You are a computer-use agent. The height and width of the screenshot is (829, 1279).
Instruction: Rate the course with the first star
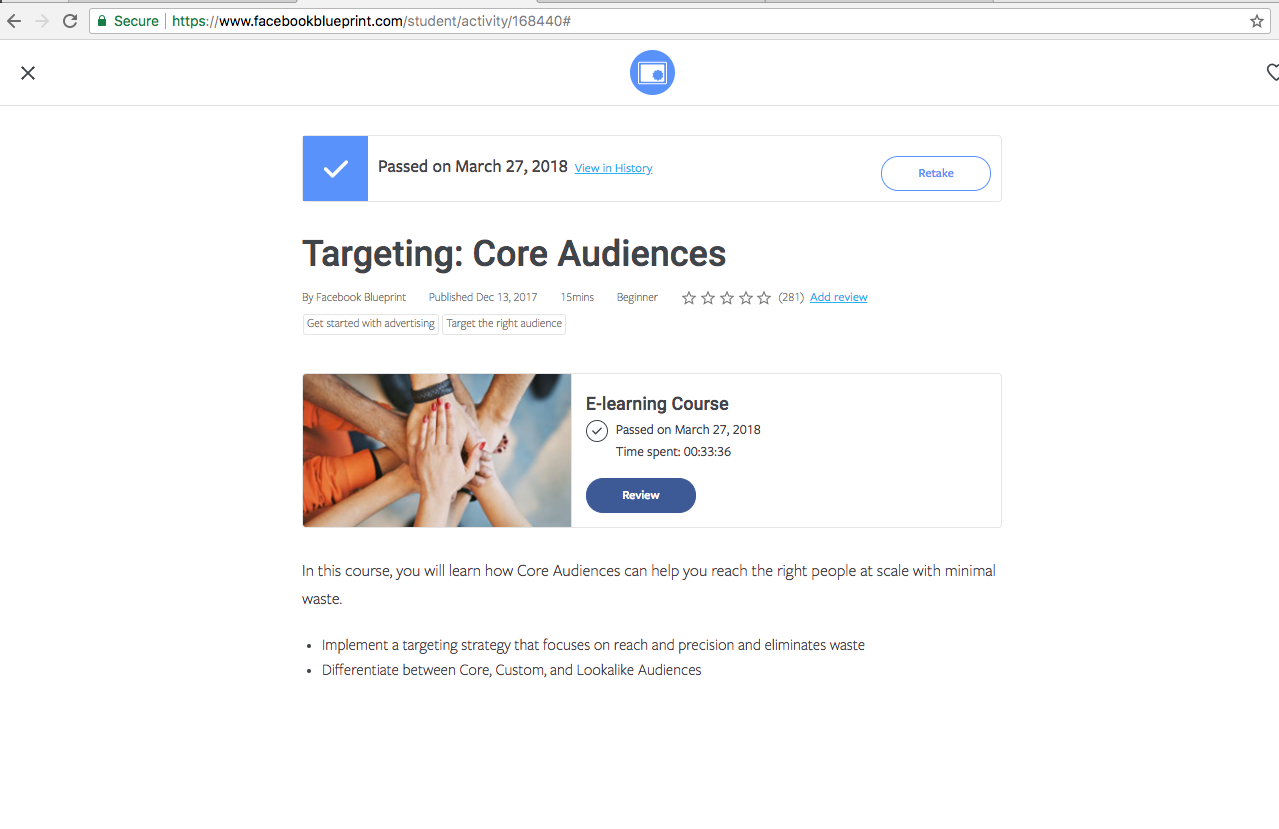689,297
